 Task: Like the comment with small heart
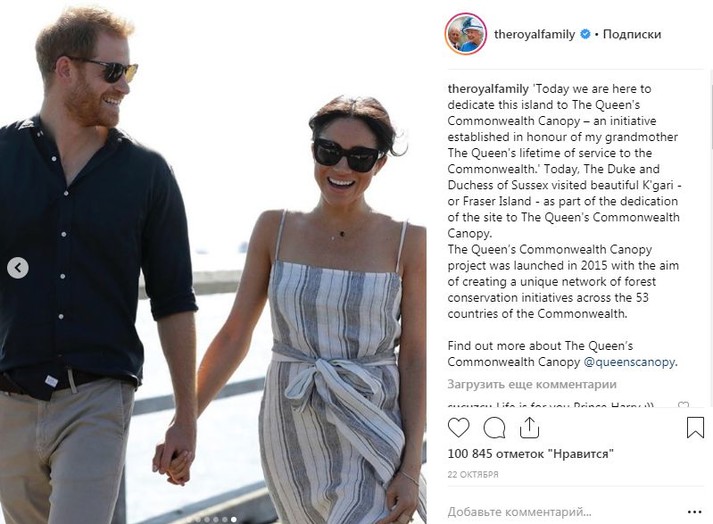684,406
